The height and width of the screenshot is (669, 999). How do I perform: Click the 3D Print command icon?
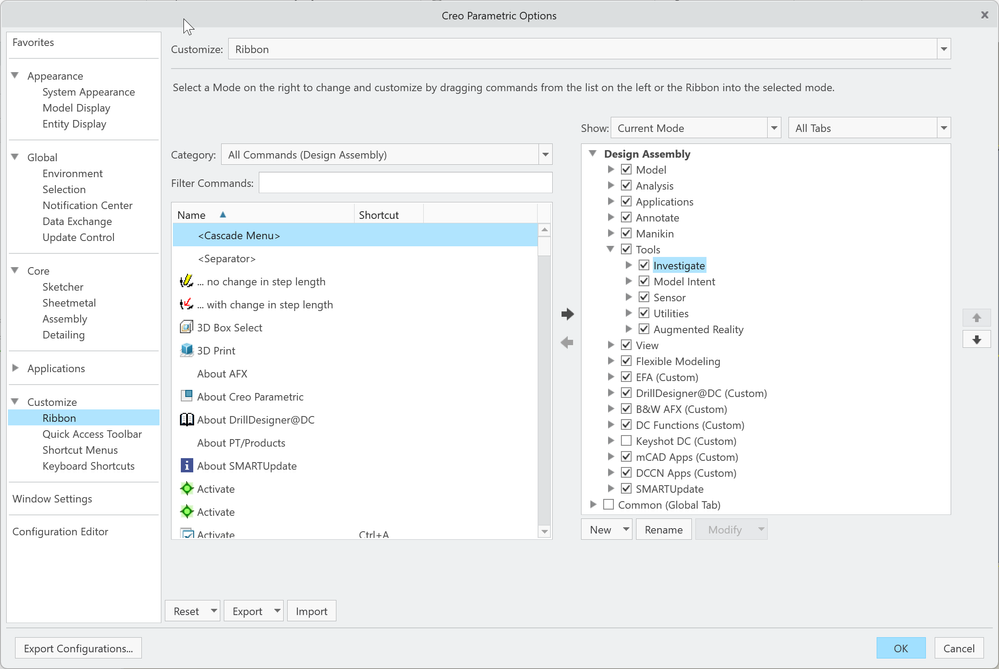[x=186, y=351]
